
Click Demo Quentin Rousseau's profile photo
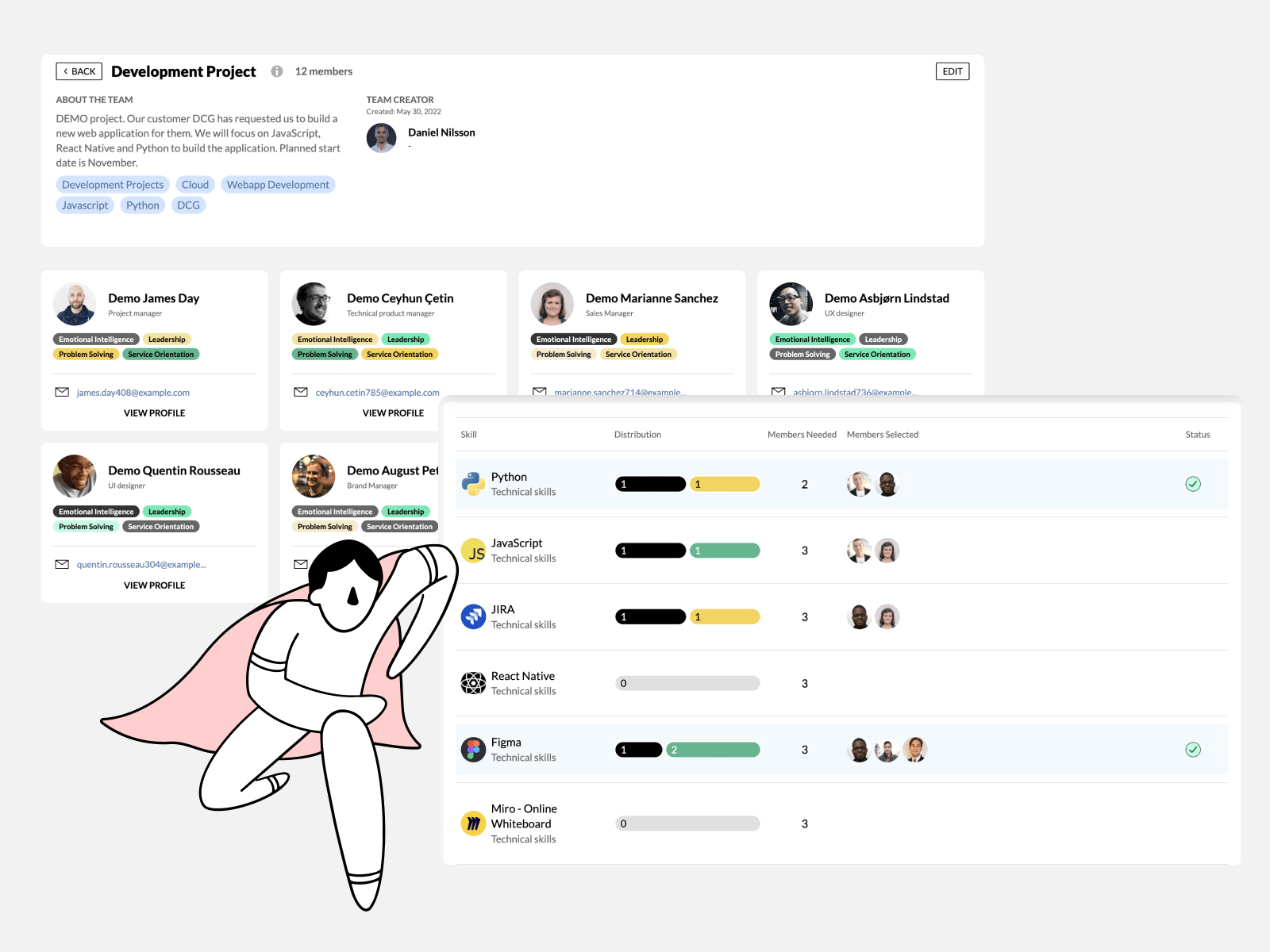pos(75,477)
